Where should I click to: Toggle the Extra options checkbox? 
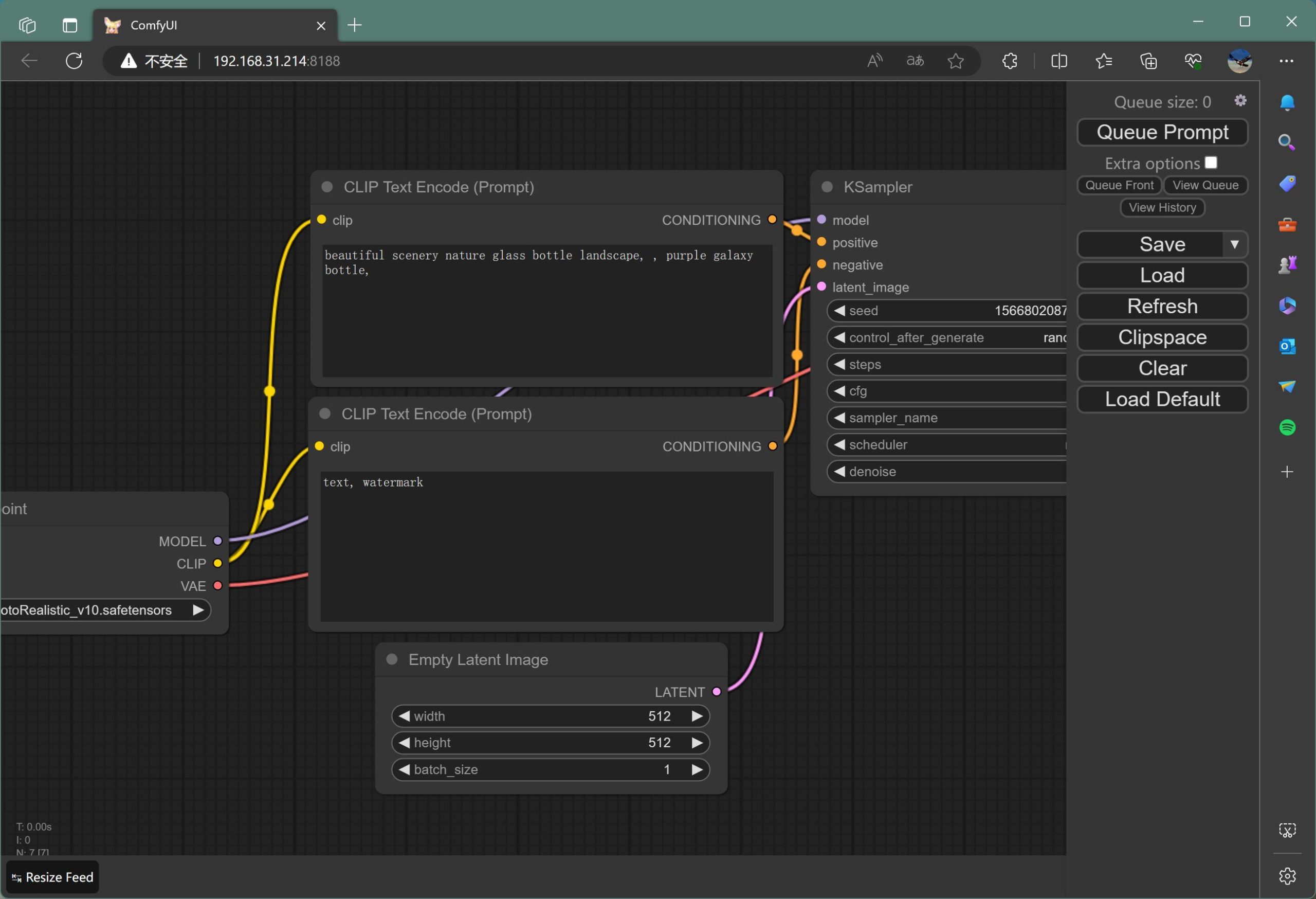point(1211,163)
